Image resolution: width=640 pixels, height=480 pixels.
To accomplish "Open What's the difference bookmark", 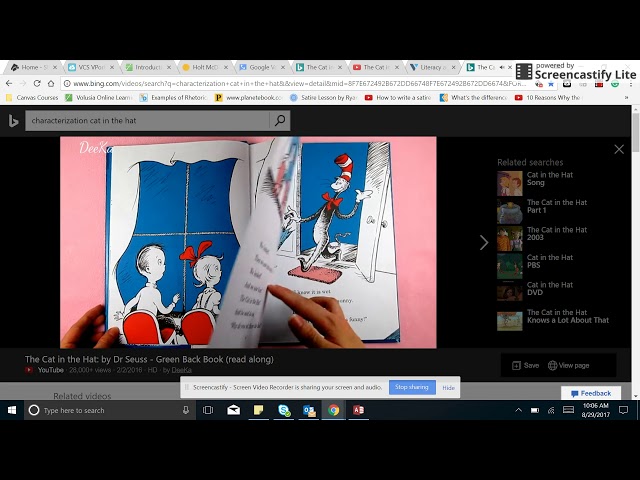I will pos(473,98).
